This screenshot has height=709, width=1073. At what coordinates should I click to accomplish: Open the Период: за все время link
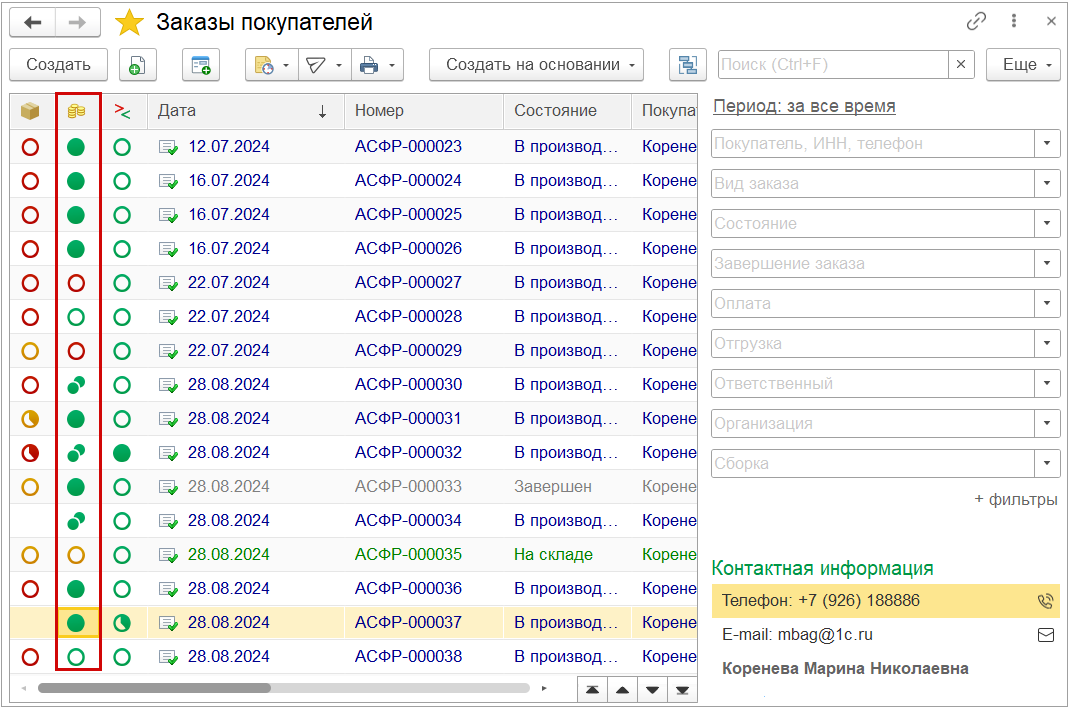[804, 106]
